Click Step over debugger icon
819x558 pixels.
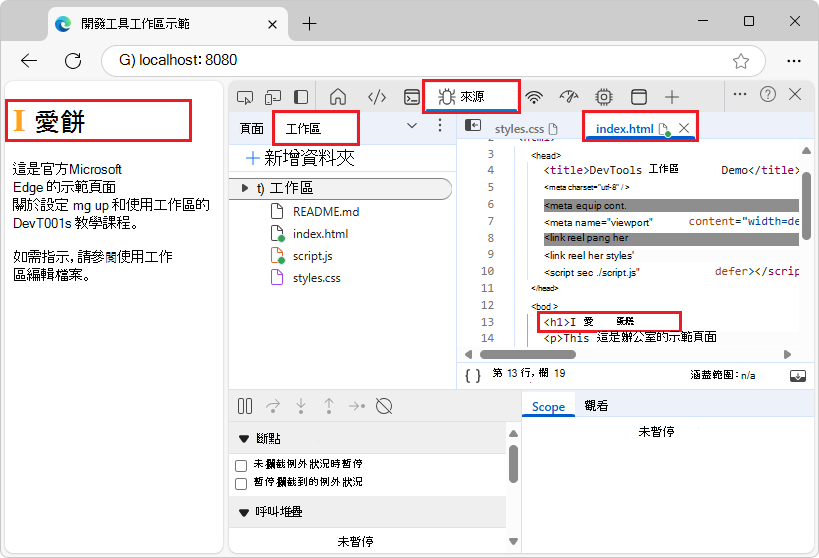click(273, 406)
